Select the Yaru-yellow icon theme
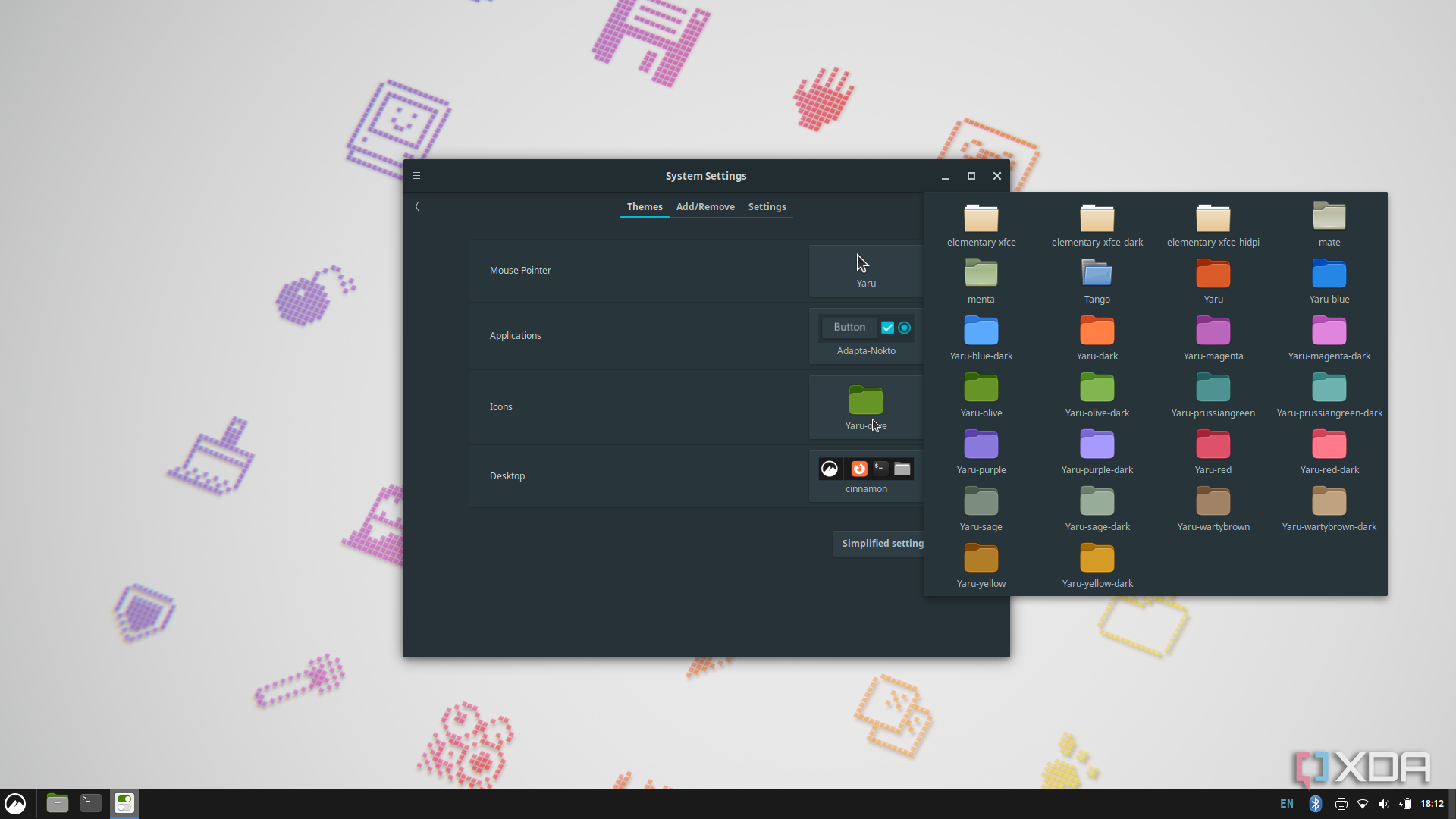 981,566
